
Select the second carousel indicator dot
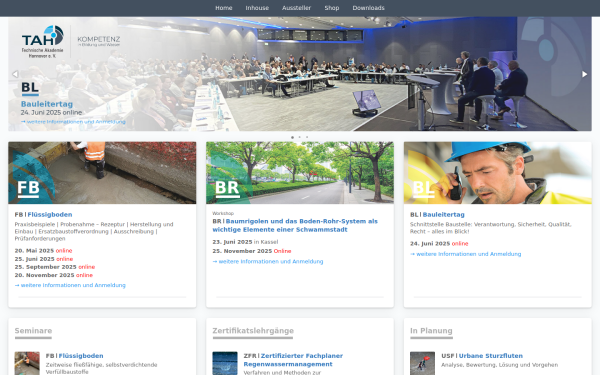coord(300,137)
